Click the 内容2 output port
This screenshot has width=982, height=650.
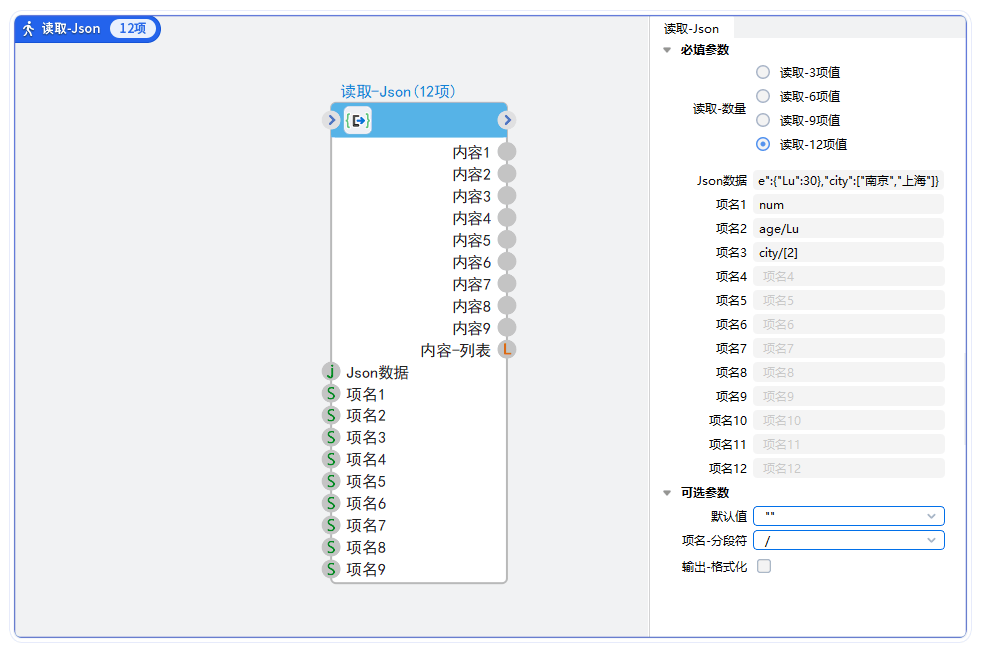click(x=507, y=174)
